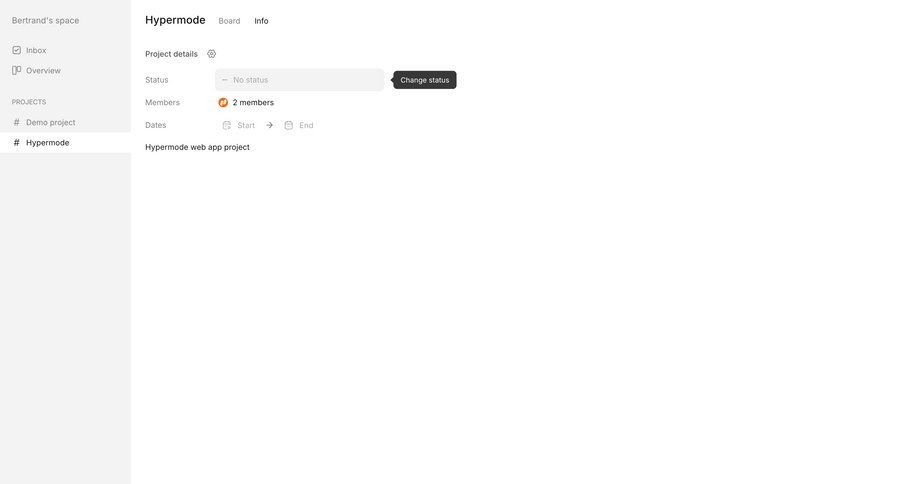Switch to the Board tab

[229, 21]
